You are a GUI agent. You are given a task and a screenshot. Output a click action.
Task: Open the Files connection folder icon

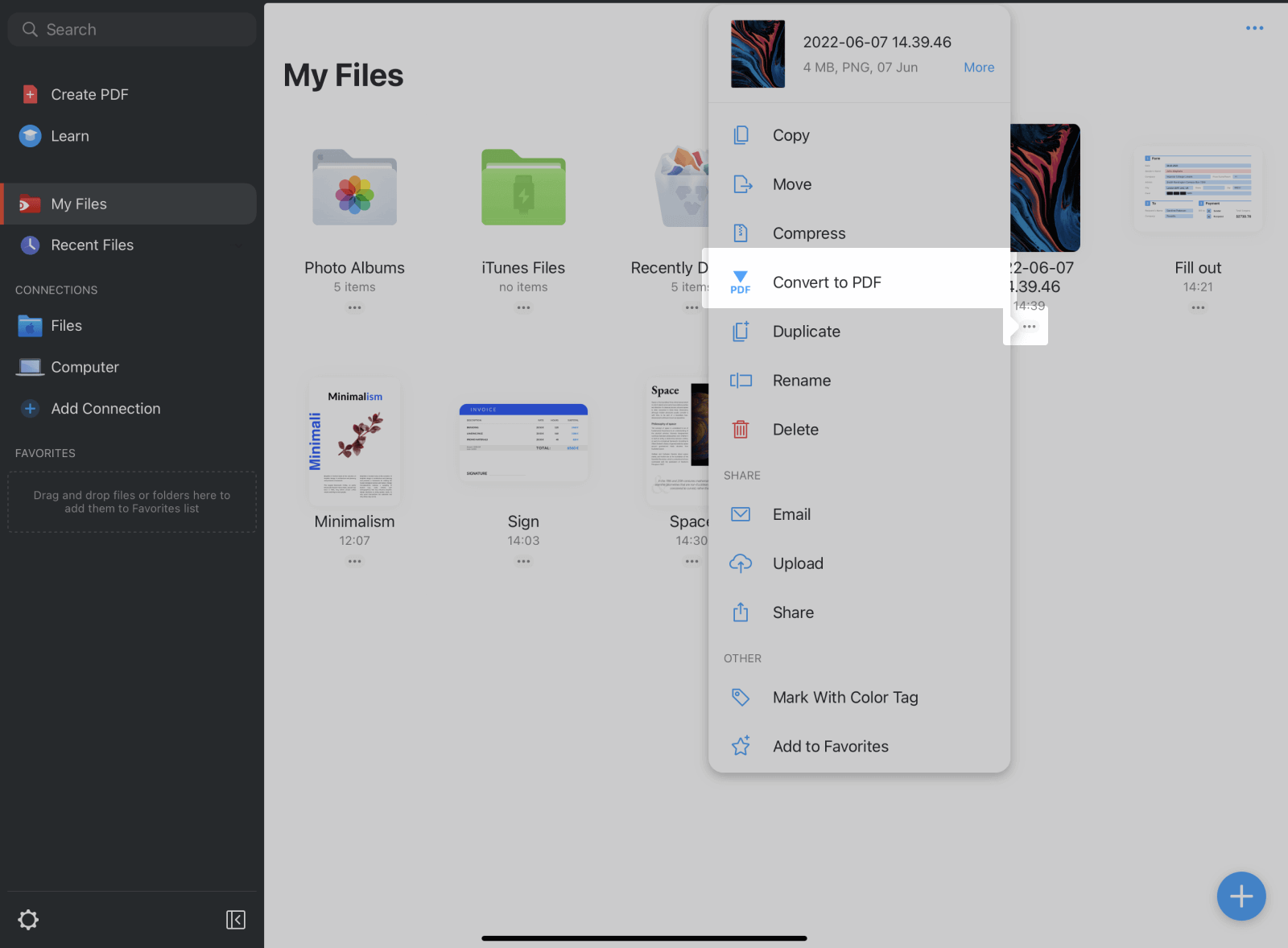point(30,326)
